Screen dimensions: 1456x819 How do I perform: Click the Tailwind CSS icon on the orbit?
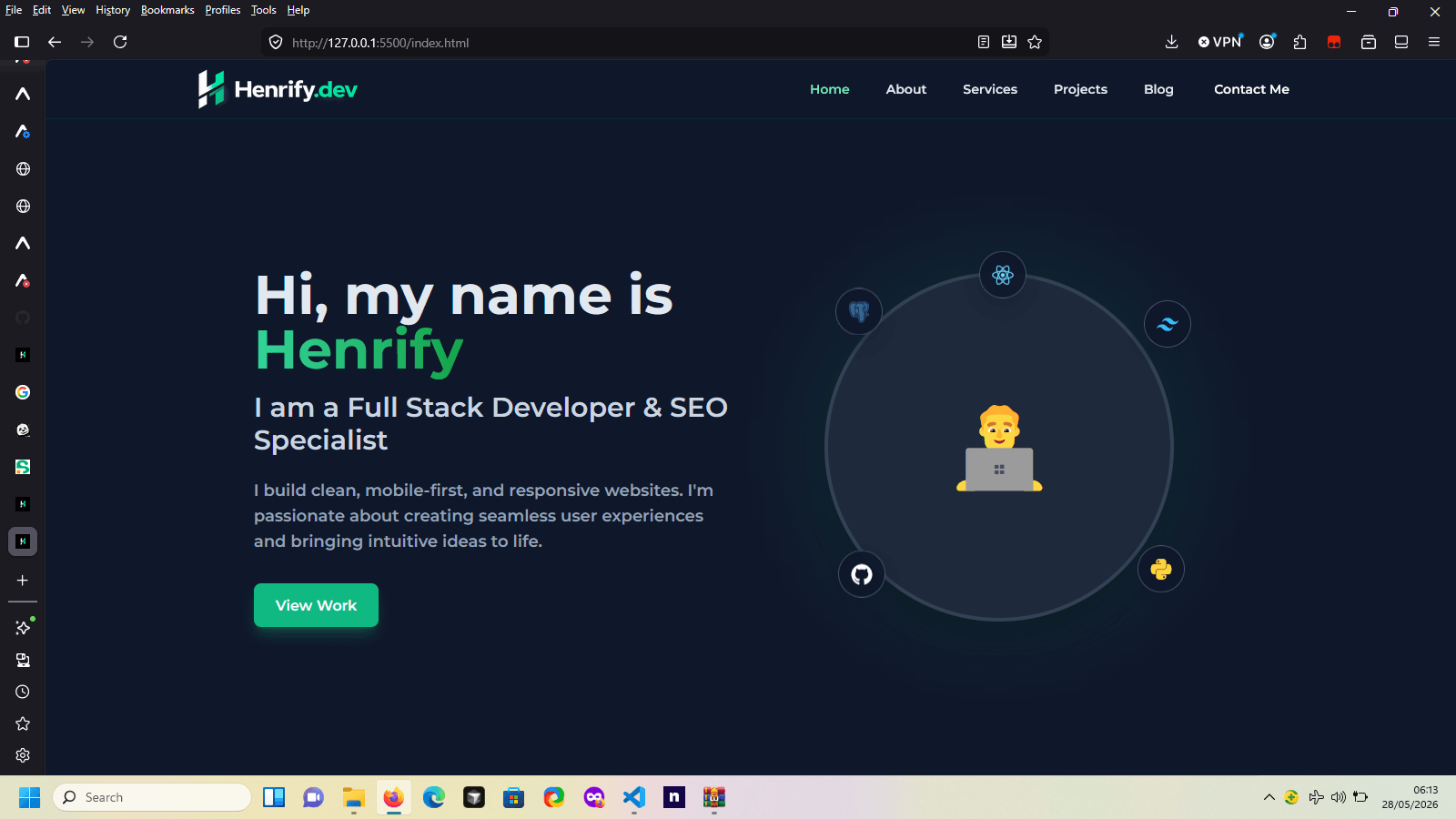tap(1168, 324)
